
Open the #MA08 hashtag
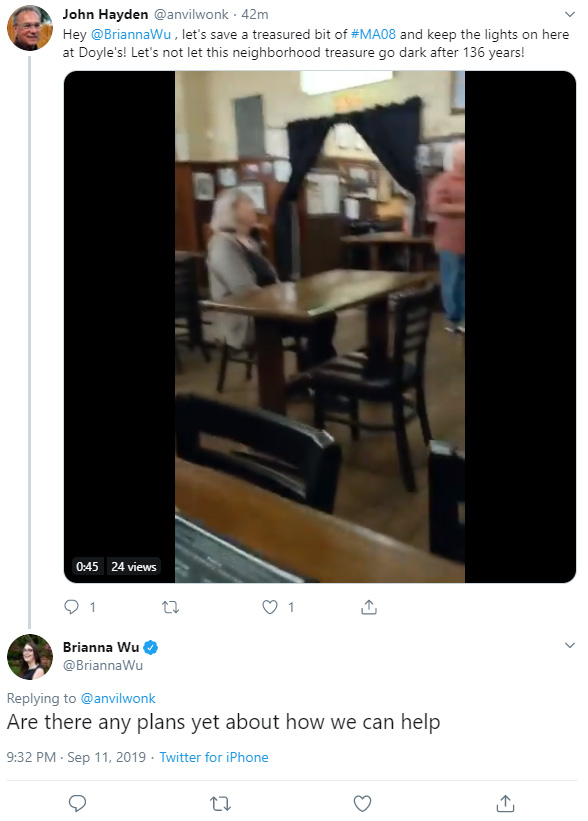373,35
